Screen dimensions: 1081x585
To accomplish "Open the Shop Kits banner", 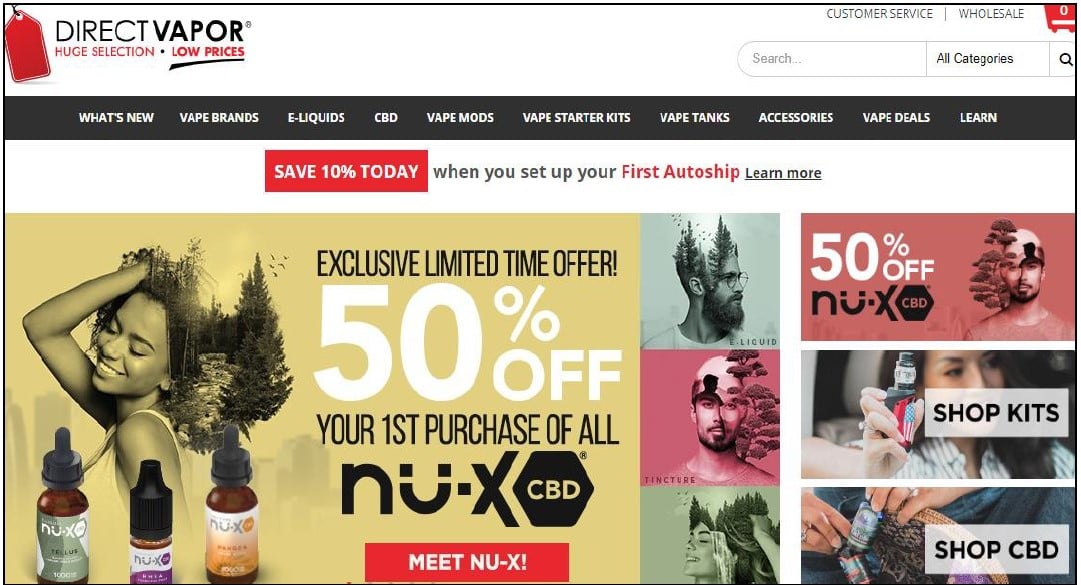I will 938,414.
